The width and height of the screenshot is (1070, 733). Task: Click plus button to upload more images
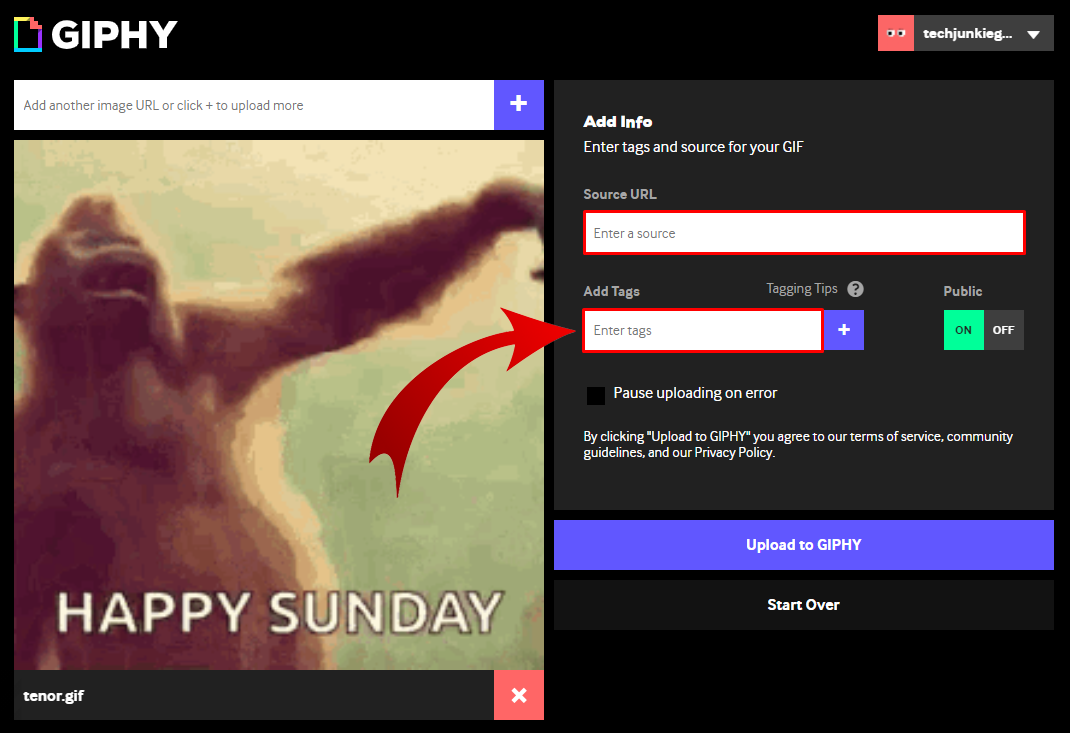coord(519,104)
